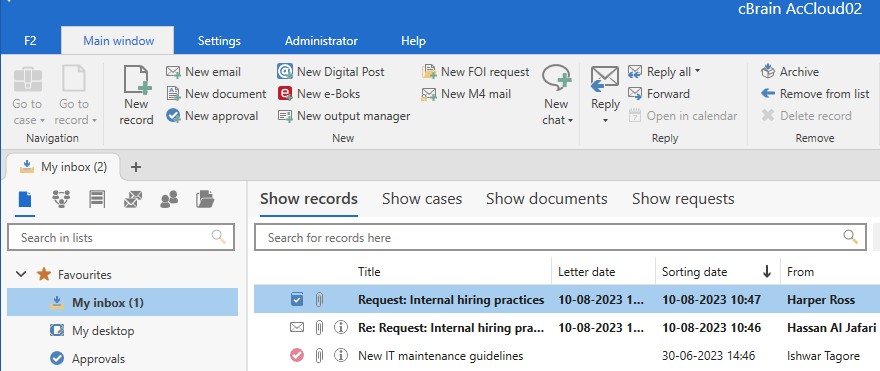Click approval checkmark icon on Ishwar Tagore row
Image resolution: width=880 pixels, height=371 pixels.
pyautogui.click(x=297, y=355)
